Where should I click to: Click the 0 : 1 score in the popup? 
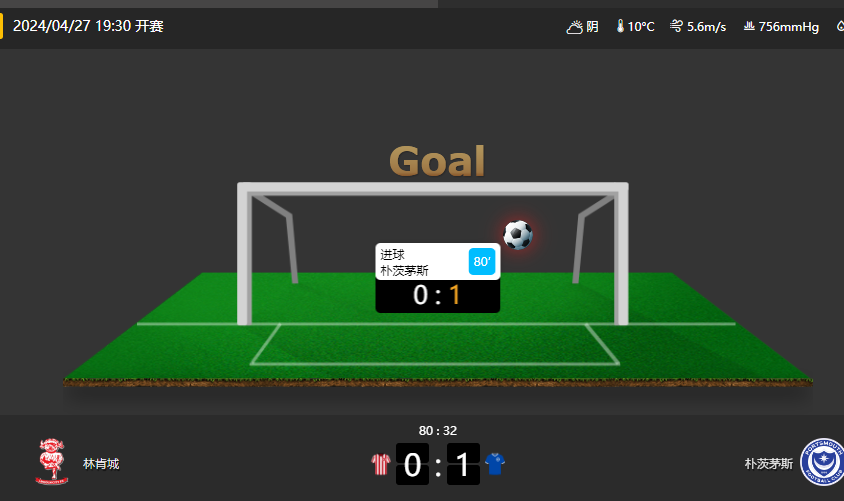click(437, 295)
